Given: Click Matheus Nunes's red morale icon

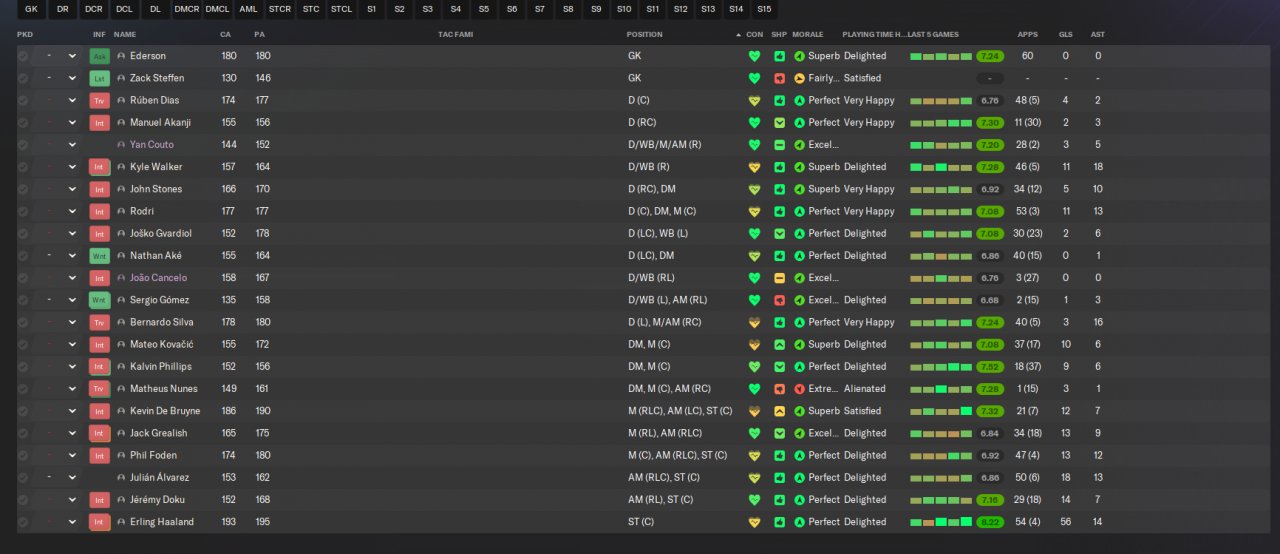Looking at the screenshot, I should click(x=799, y=388).
